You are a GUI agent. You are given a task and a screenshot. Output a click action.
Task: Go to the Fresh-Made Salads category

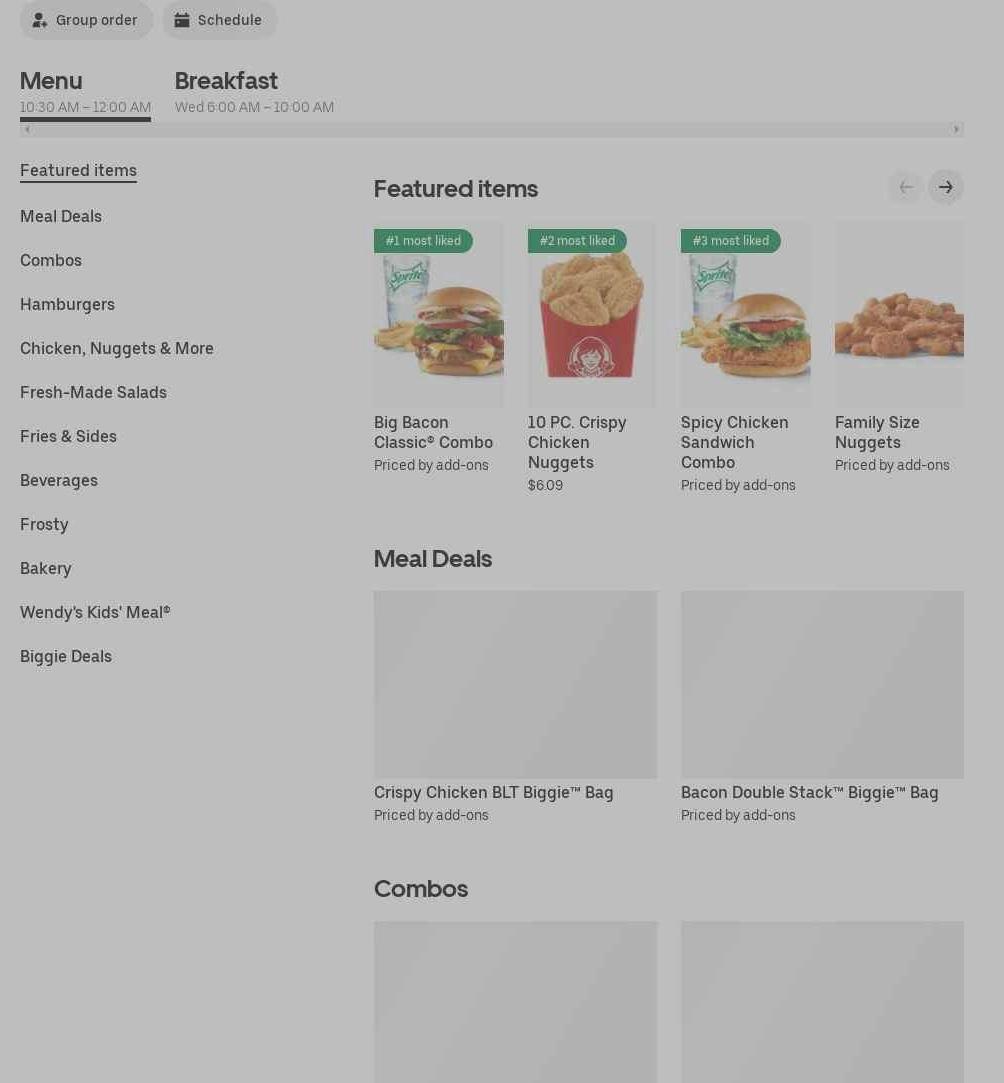tap(93, 392)
